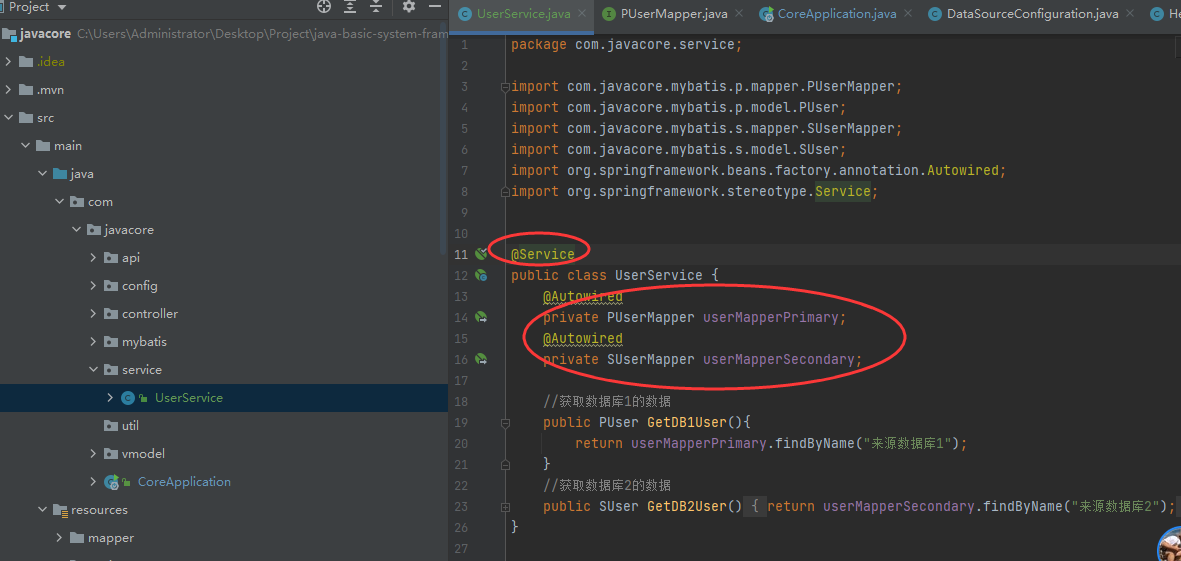Collapse the src folder arrow

(x=8, y=118)
